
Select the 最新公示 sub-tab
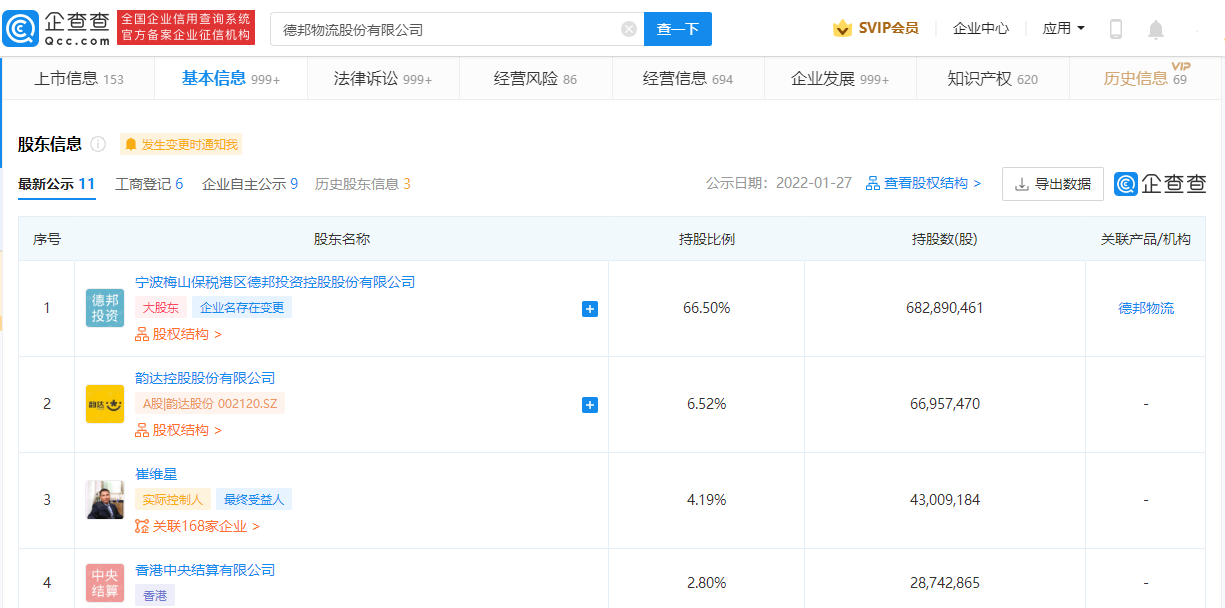pyautogui.click(x=57, y=184)
